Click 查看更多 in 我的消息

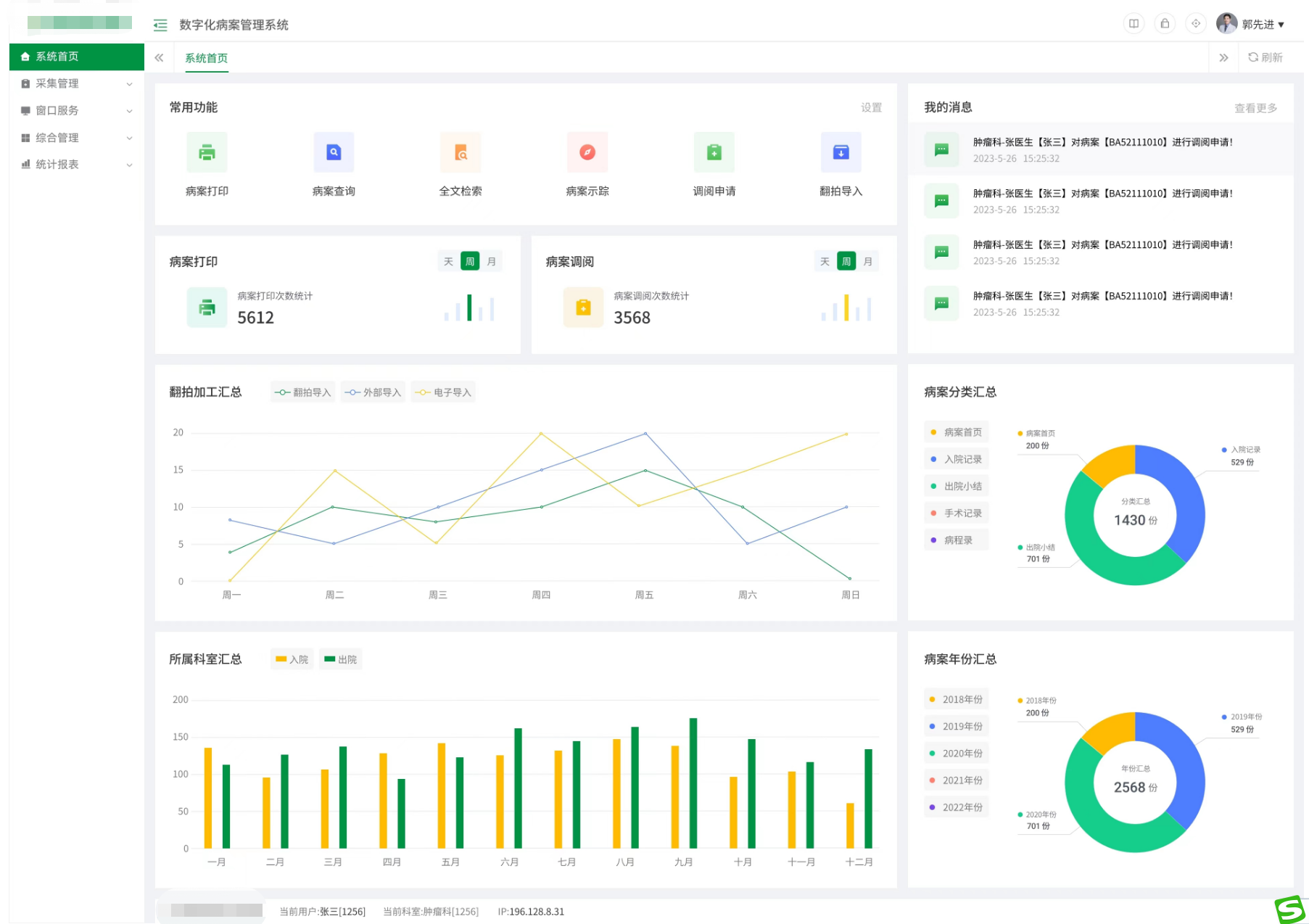point(1255,108)
